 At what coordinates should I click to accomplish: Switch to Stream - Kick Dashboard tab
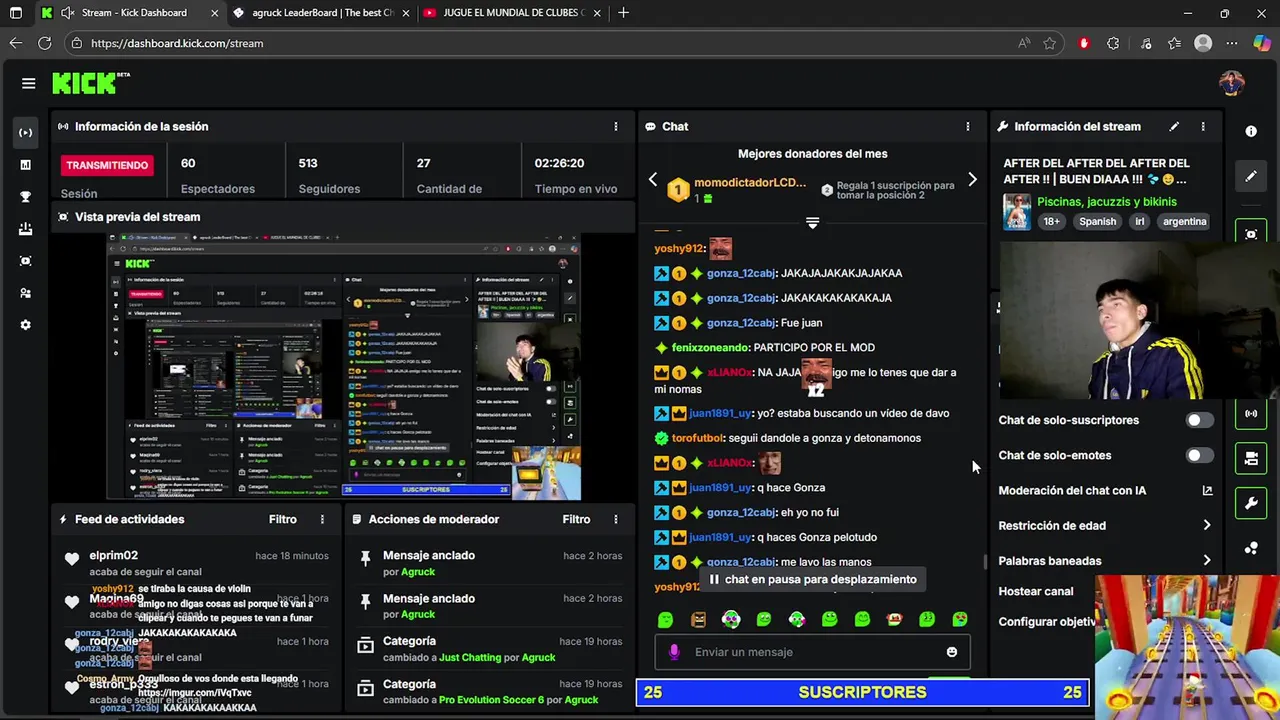132,13
